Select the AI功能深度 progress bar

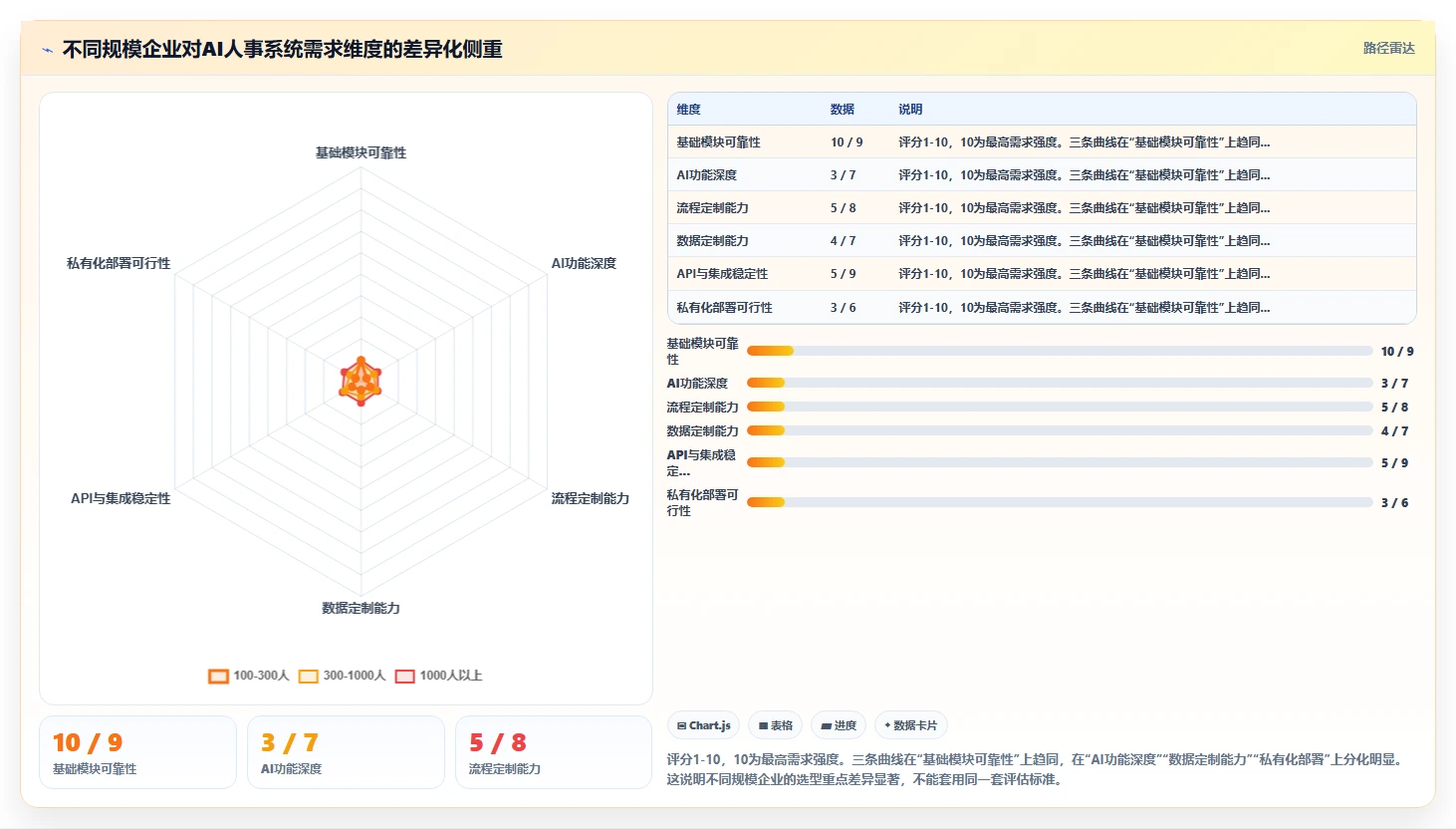(1060, 383)
